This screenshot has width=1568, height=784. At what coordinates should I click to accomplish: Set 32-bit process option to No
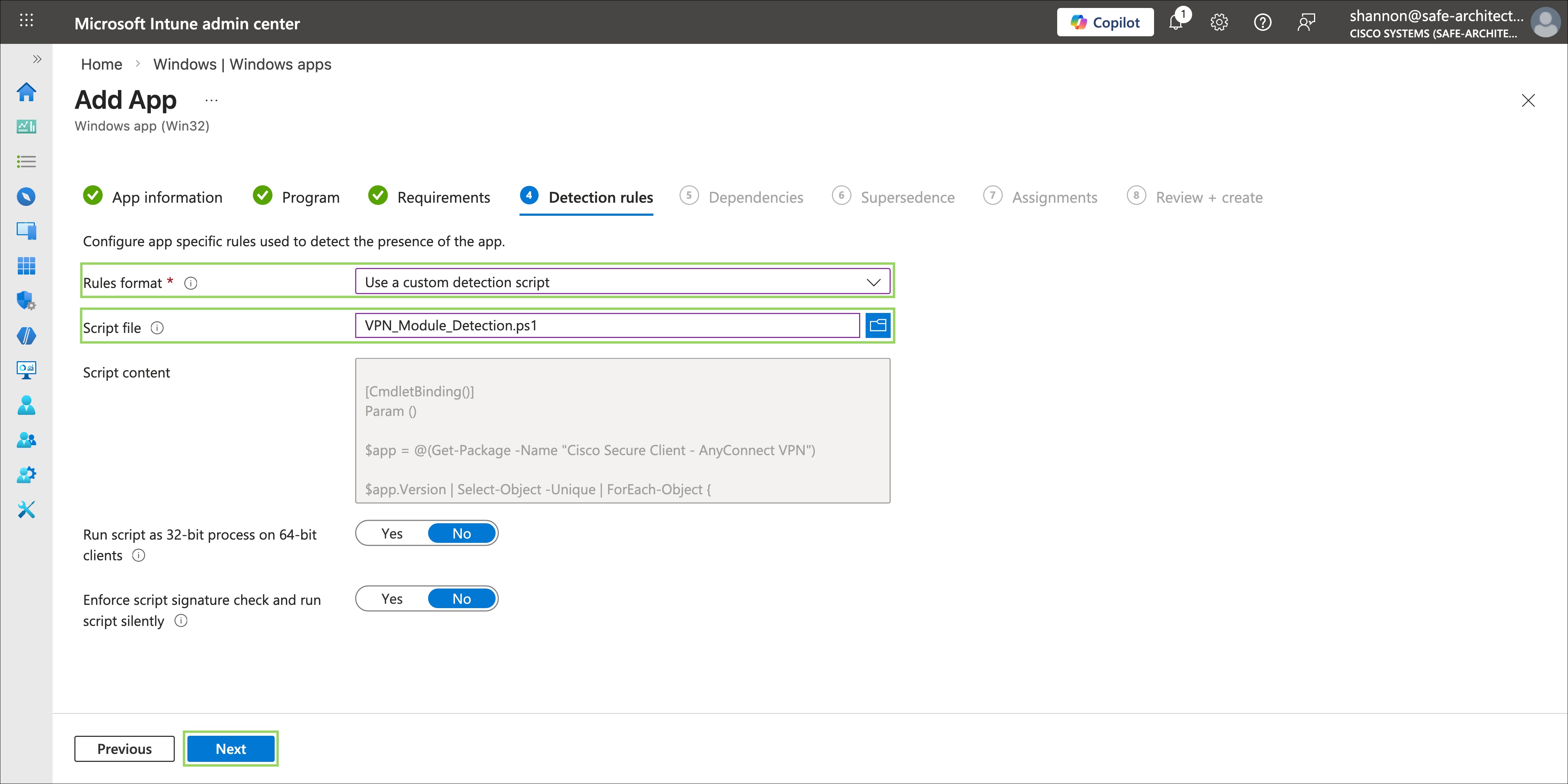tap(461, 533)
